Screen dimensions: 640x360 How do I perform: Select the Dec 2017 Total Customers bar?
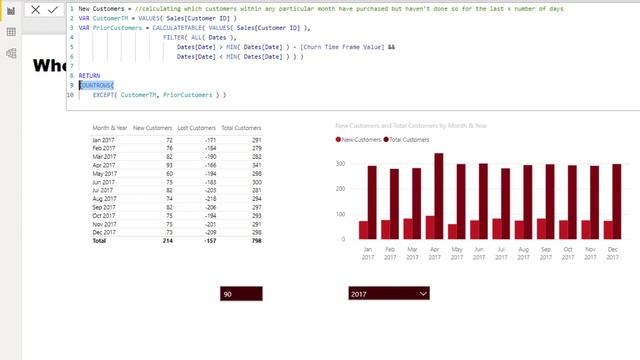click(x=617, y=202)
